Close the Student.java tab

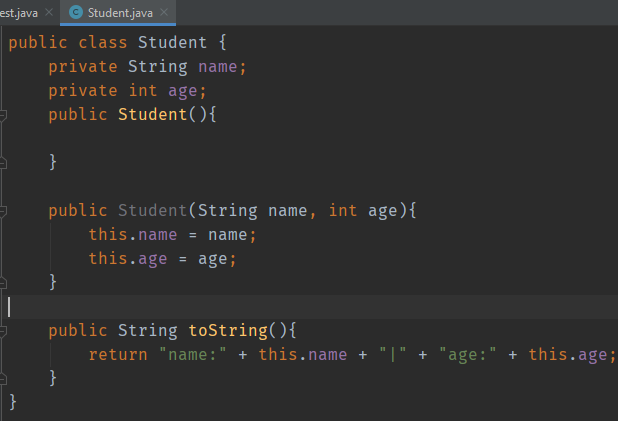click(164, 13)
